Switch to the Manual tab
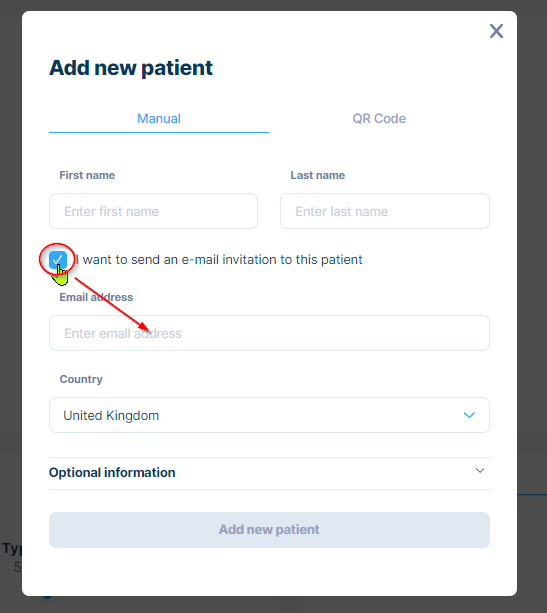This screenshot has width=547, height=613. click(x=159, y=118)
